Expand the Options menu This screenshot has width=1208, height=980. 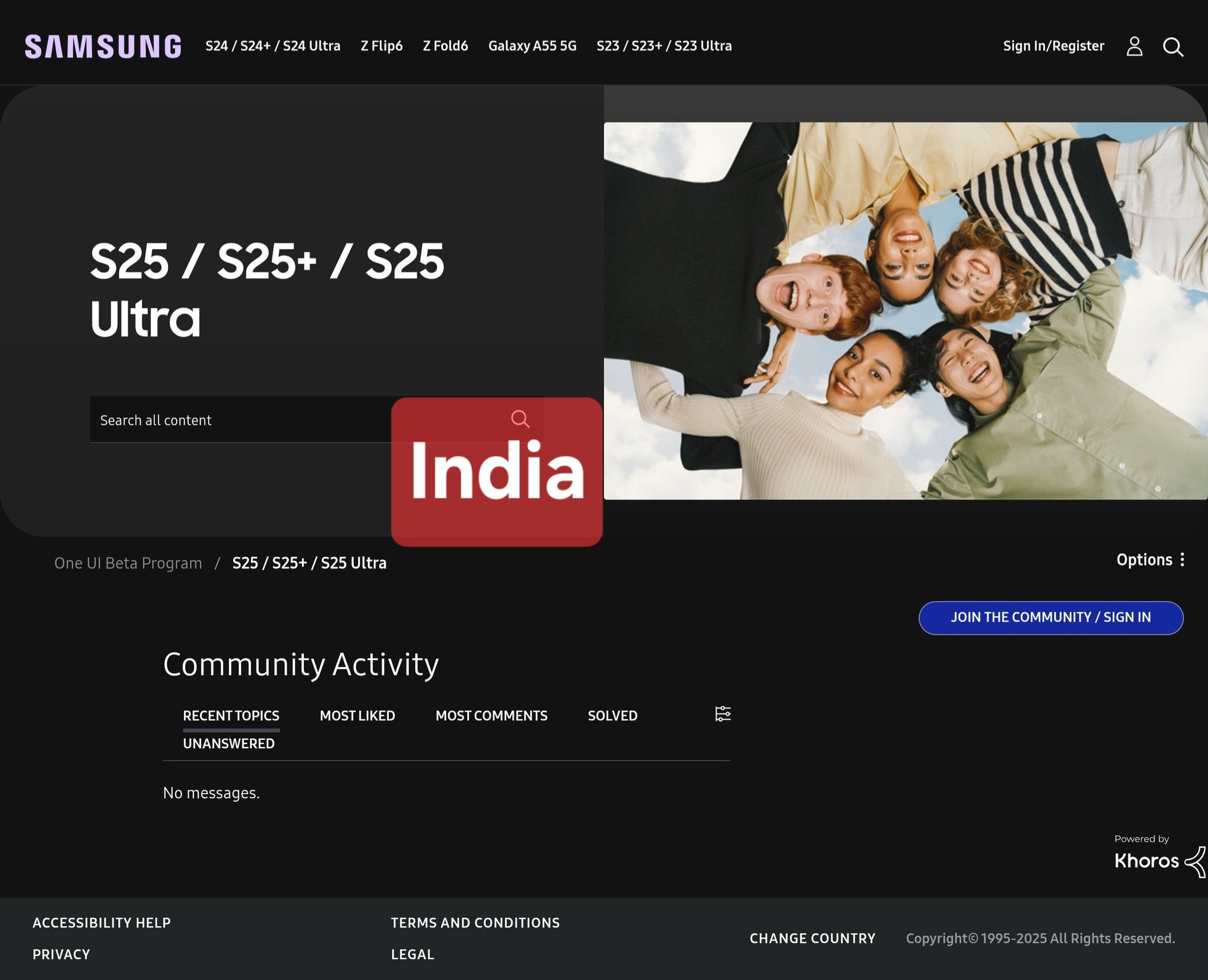click(x=1151, y=560)
